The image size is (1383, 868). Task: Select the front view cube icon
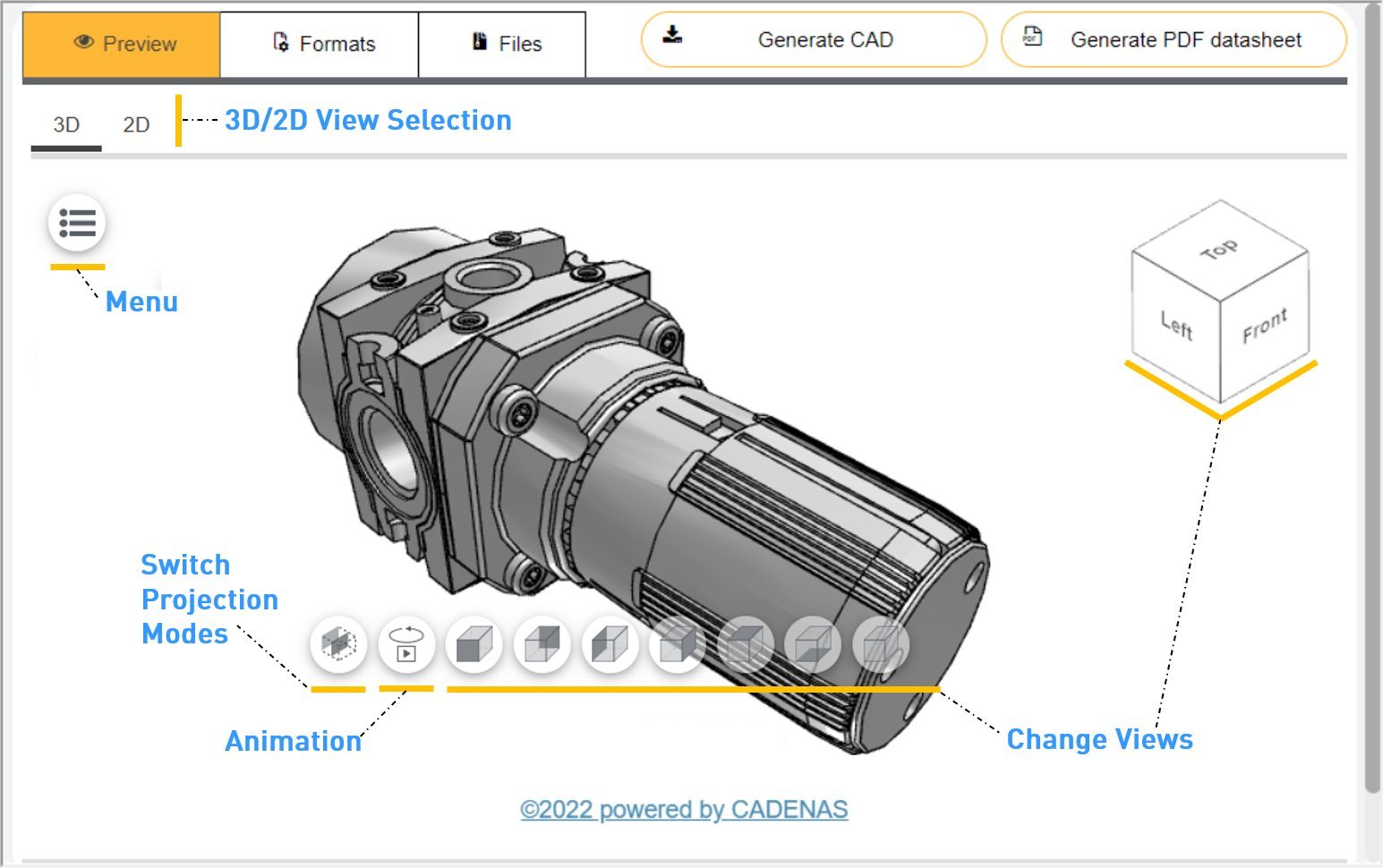474,643
